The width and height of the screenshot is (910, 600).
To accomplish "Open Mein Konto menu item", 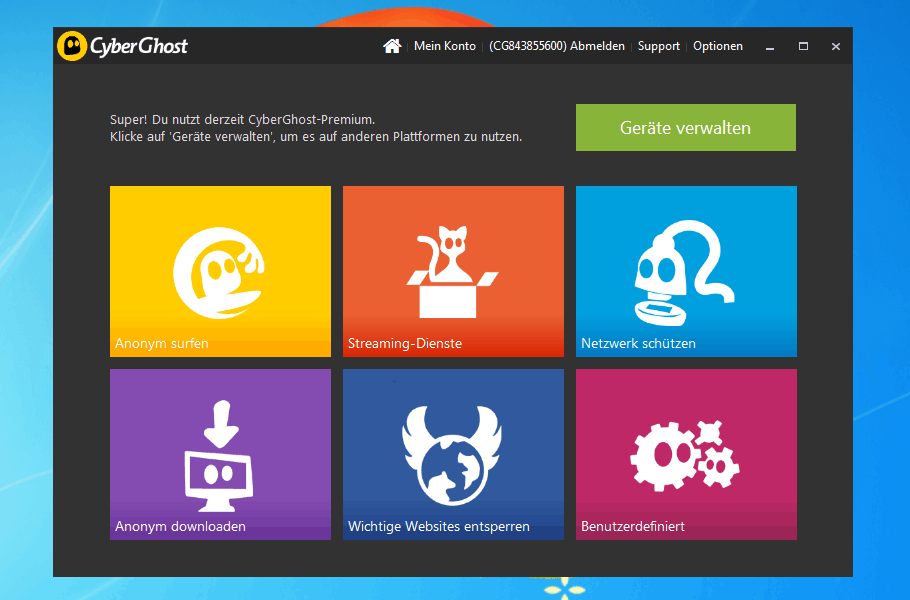I will point(445,46).
